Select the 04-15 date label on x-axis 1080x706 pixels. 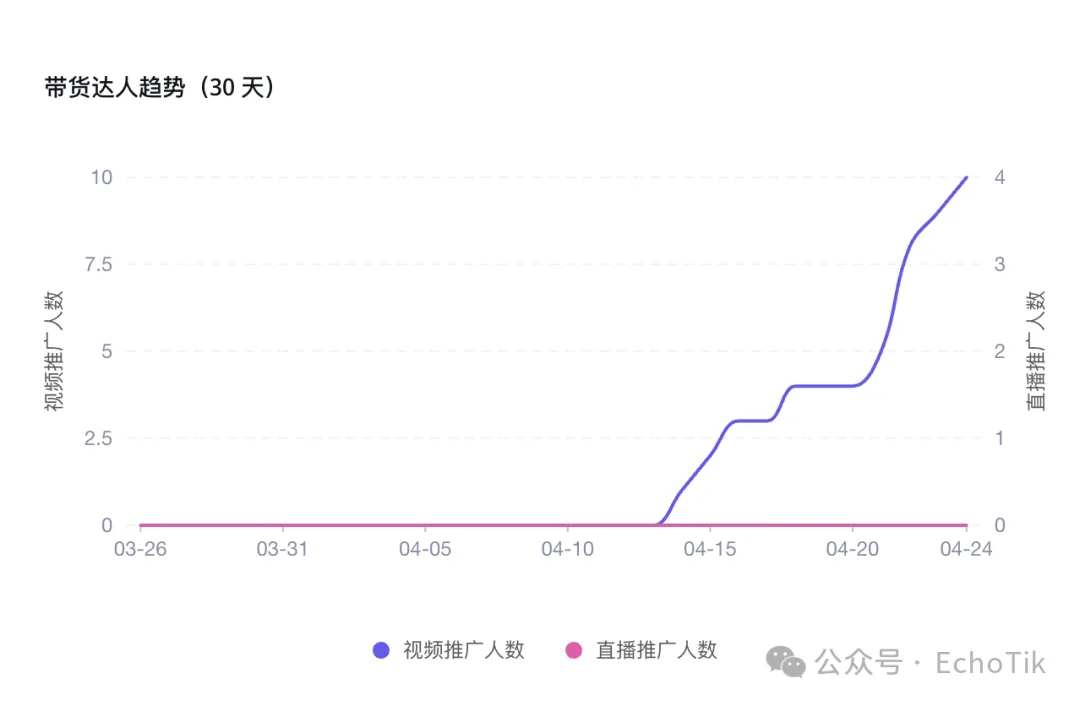710,549
